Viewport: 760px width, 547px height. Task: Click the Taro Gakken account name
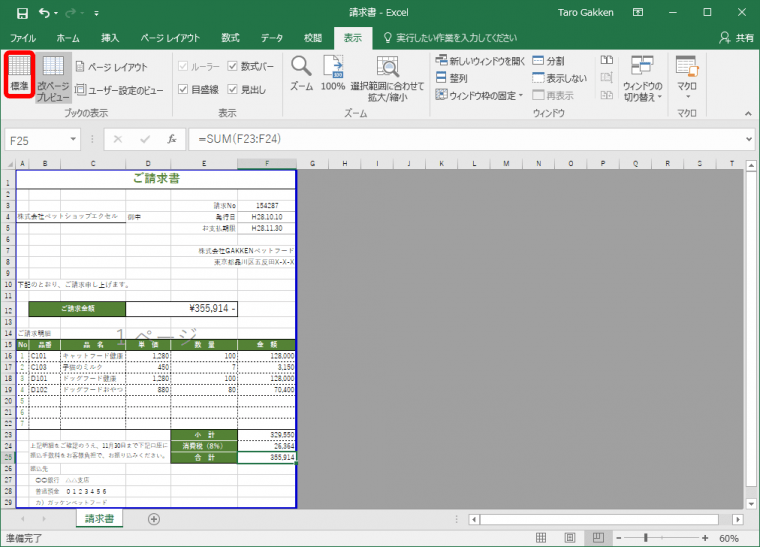[x=586, y=13]
